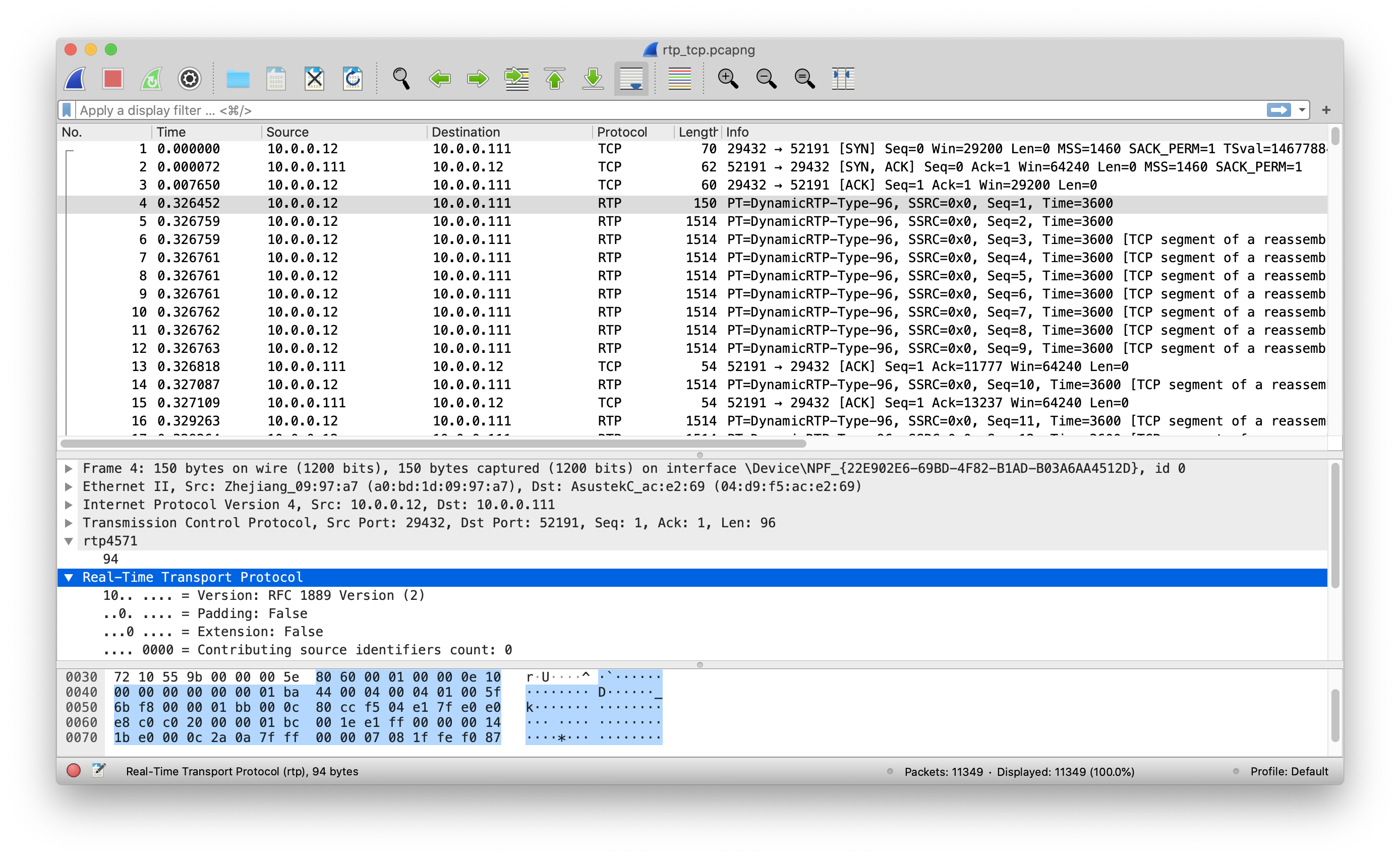Toggle packet colorization rules icon
The height and width of the screenshot is (859, 1400).
tap(679, 79)
